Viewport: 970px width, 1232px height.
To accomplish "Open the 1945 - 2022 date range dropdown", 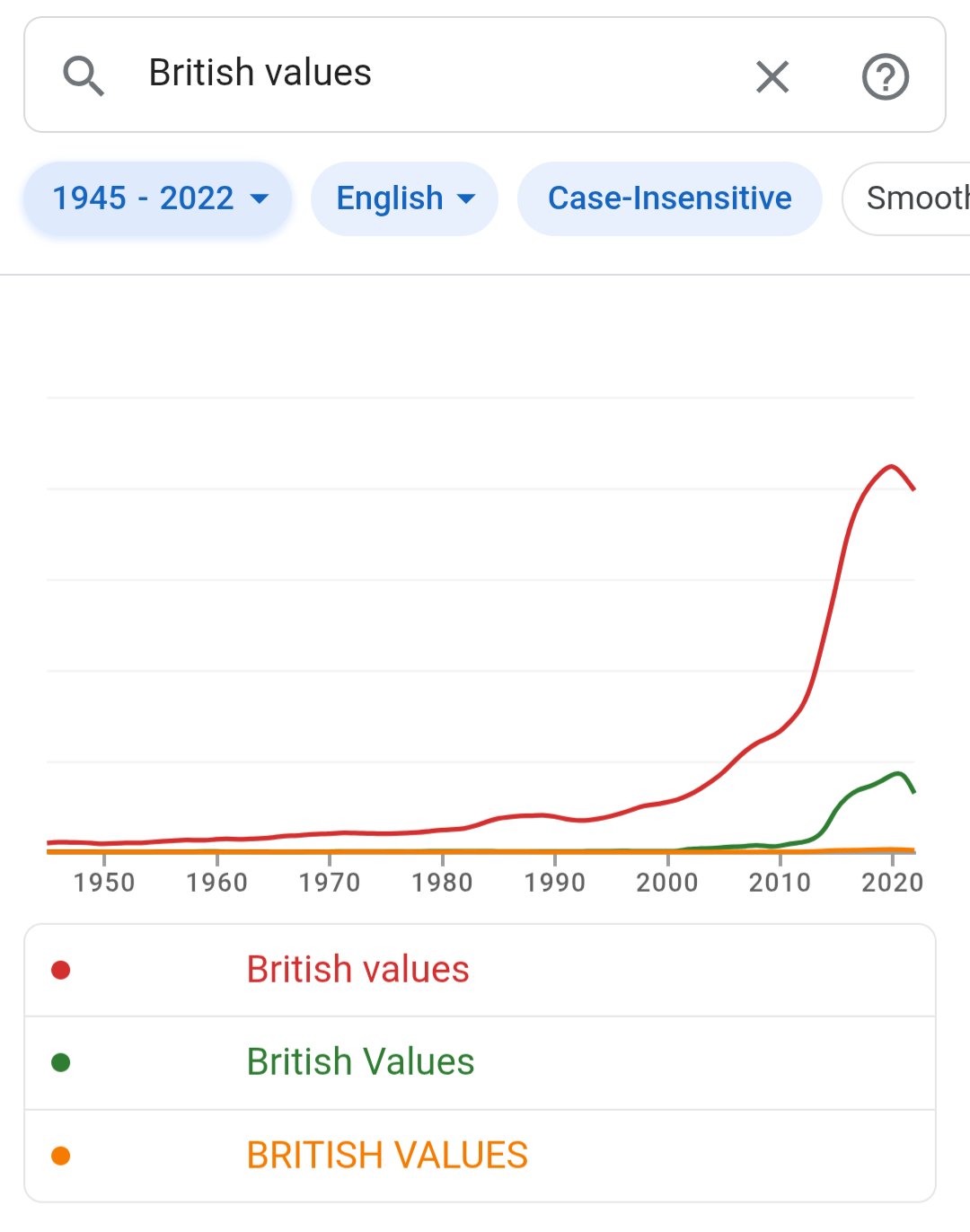I will click(x=159, y=198).
